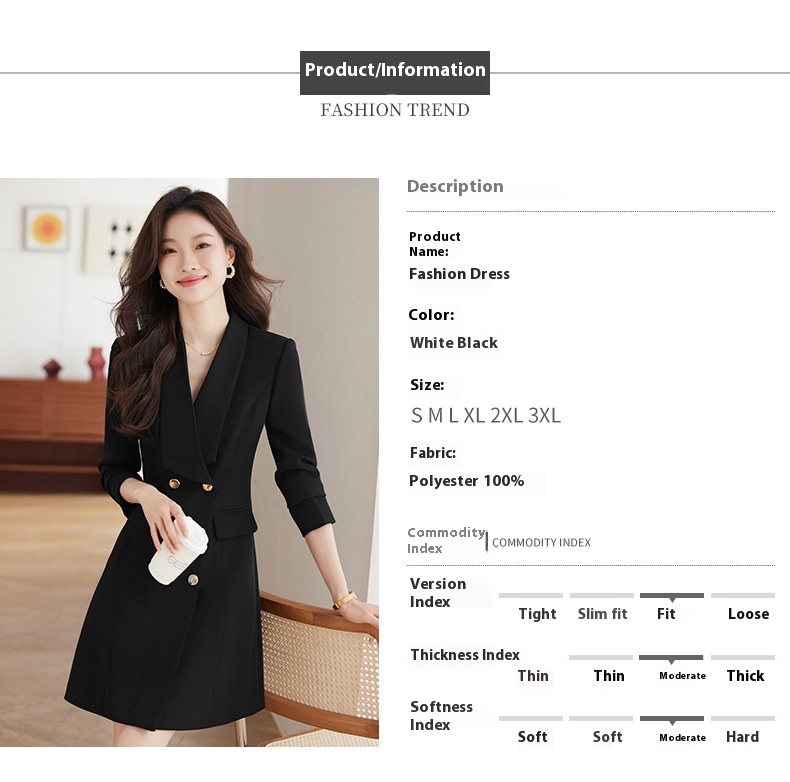Select the Thickness Index row label

(x=465, y=655)
